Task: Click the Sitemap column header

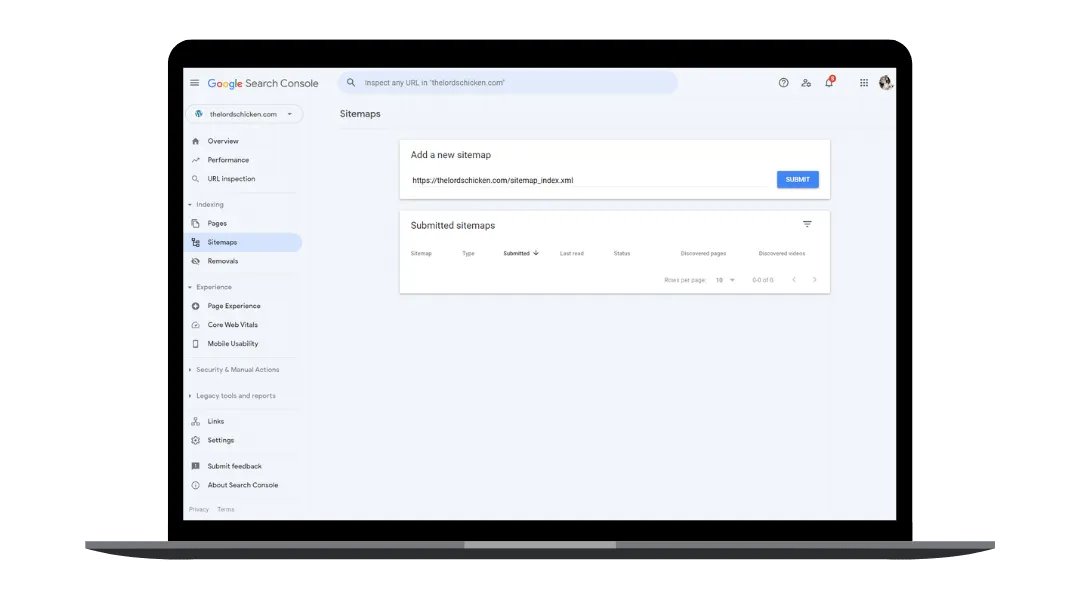Action: [x=421, y=254]
